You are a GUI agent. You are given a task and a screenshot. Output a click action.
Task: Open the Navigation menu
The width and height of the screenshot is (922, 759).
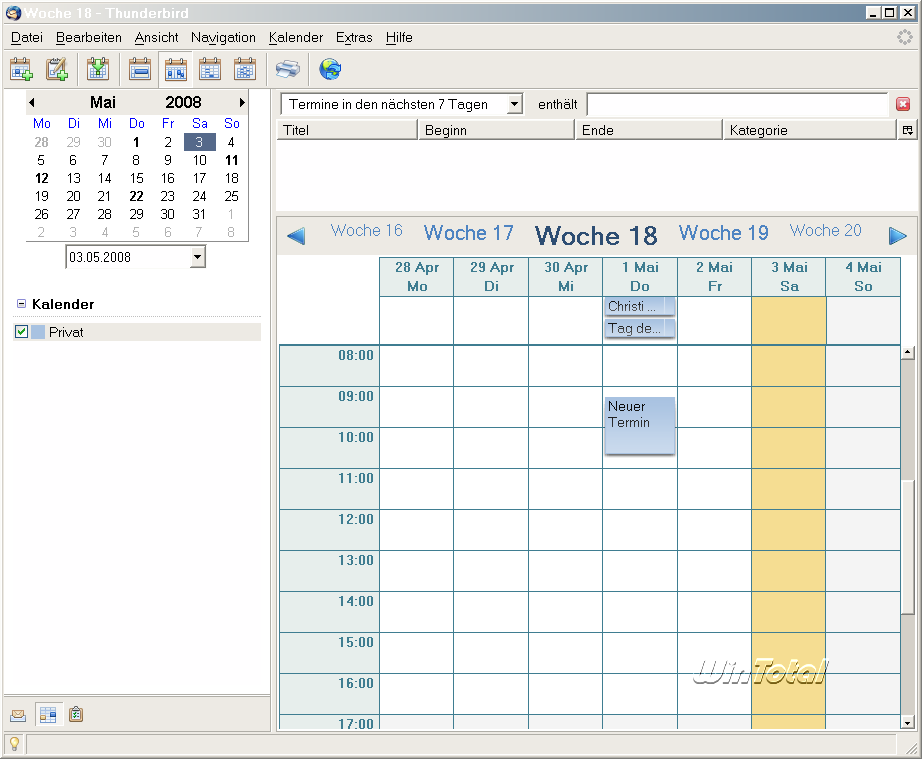click(x=223, y=37)
